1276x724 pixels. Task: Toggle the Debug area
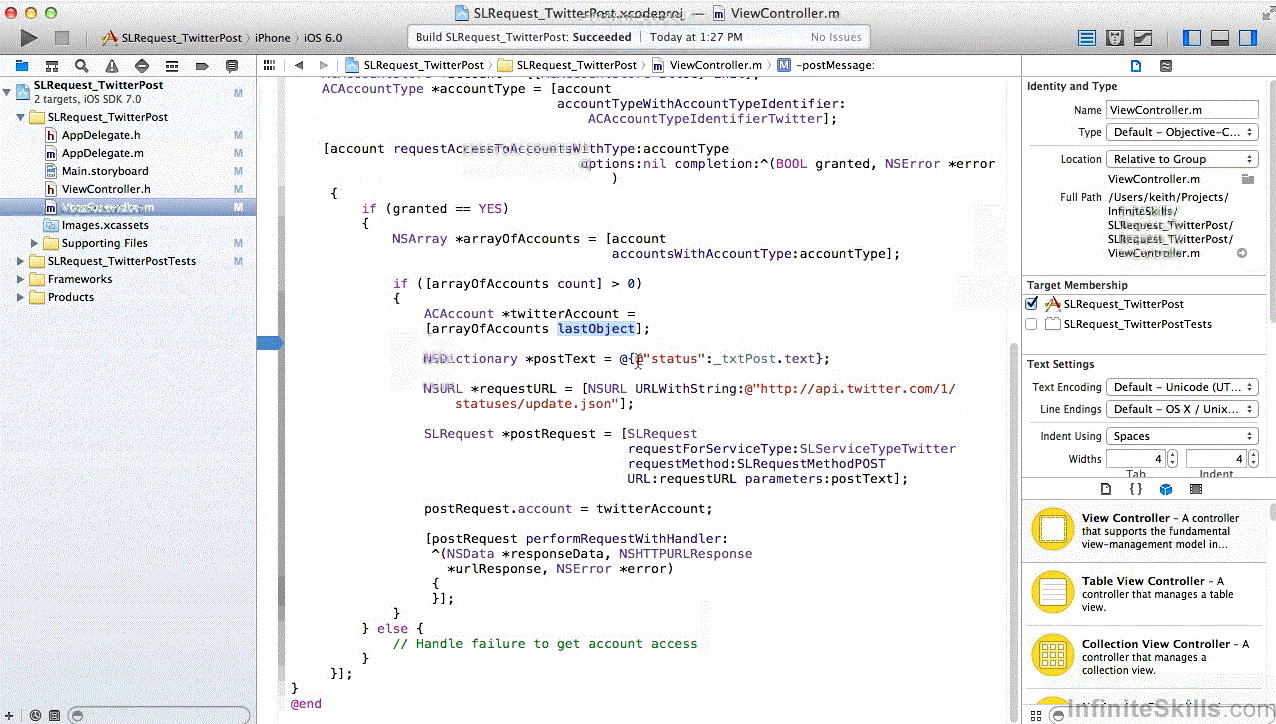[1219, 38]
